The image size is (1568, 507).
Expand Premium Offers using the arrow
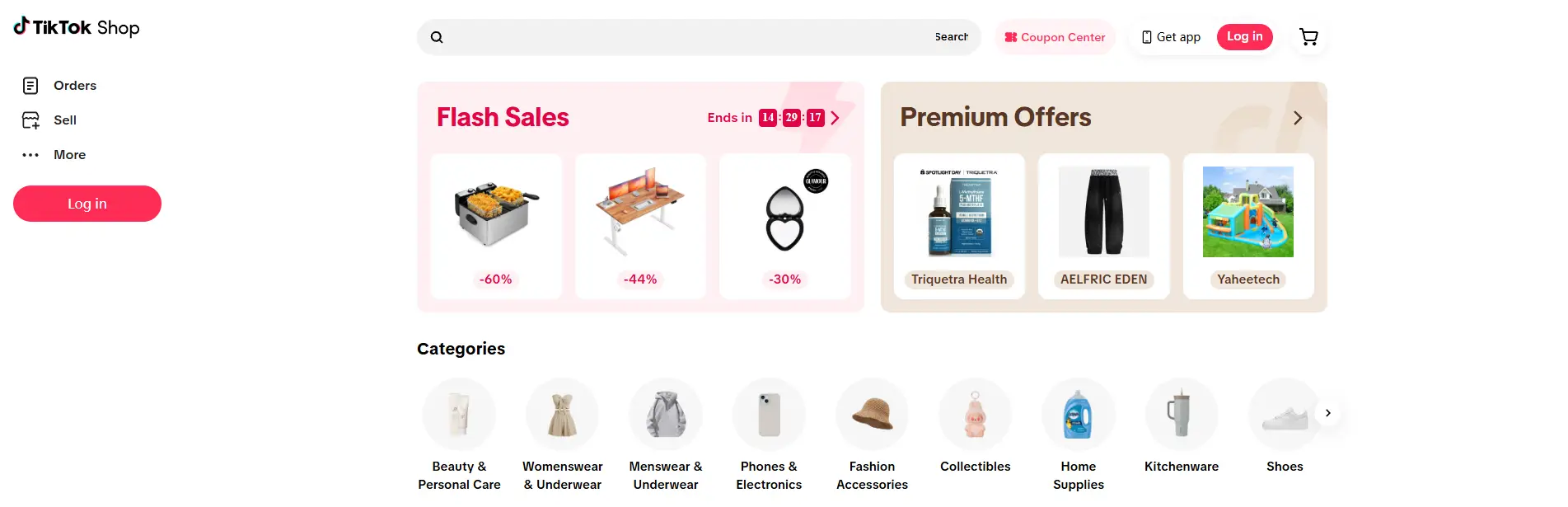click(x=1298, y=118)
